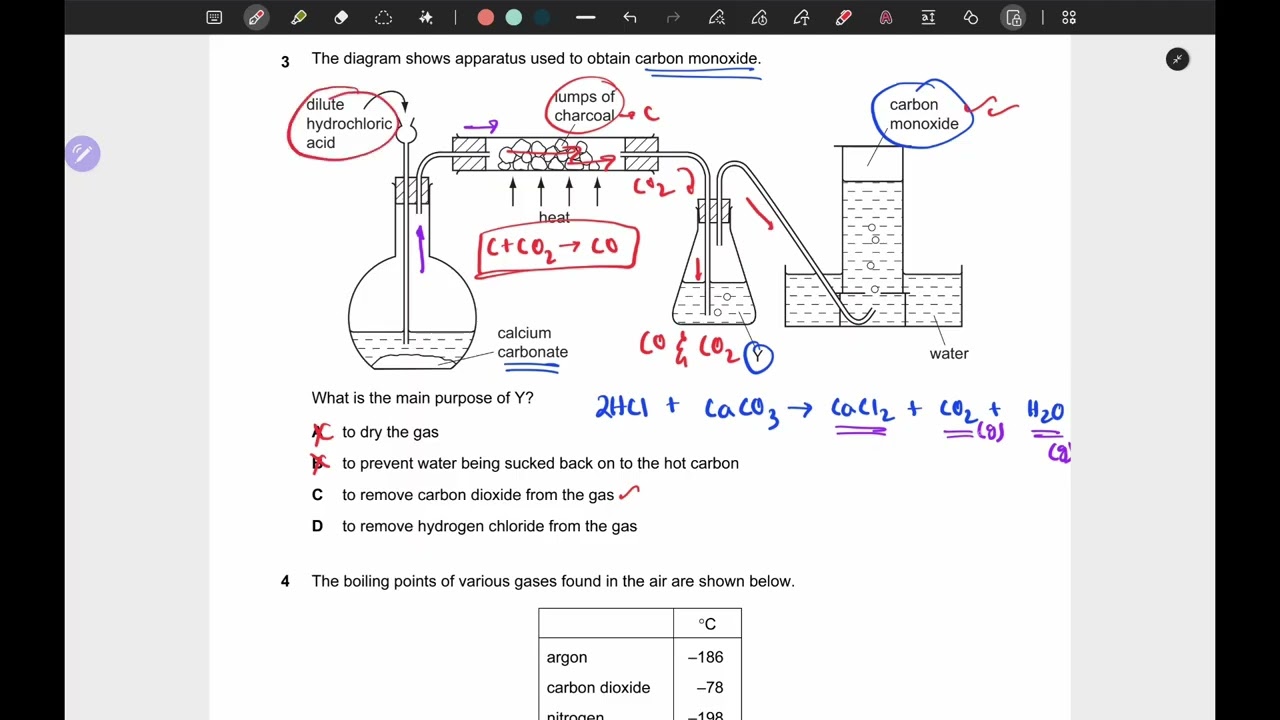
Task: Open the stroke thickness line control
Action: (x=586, y=17)
